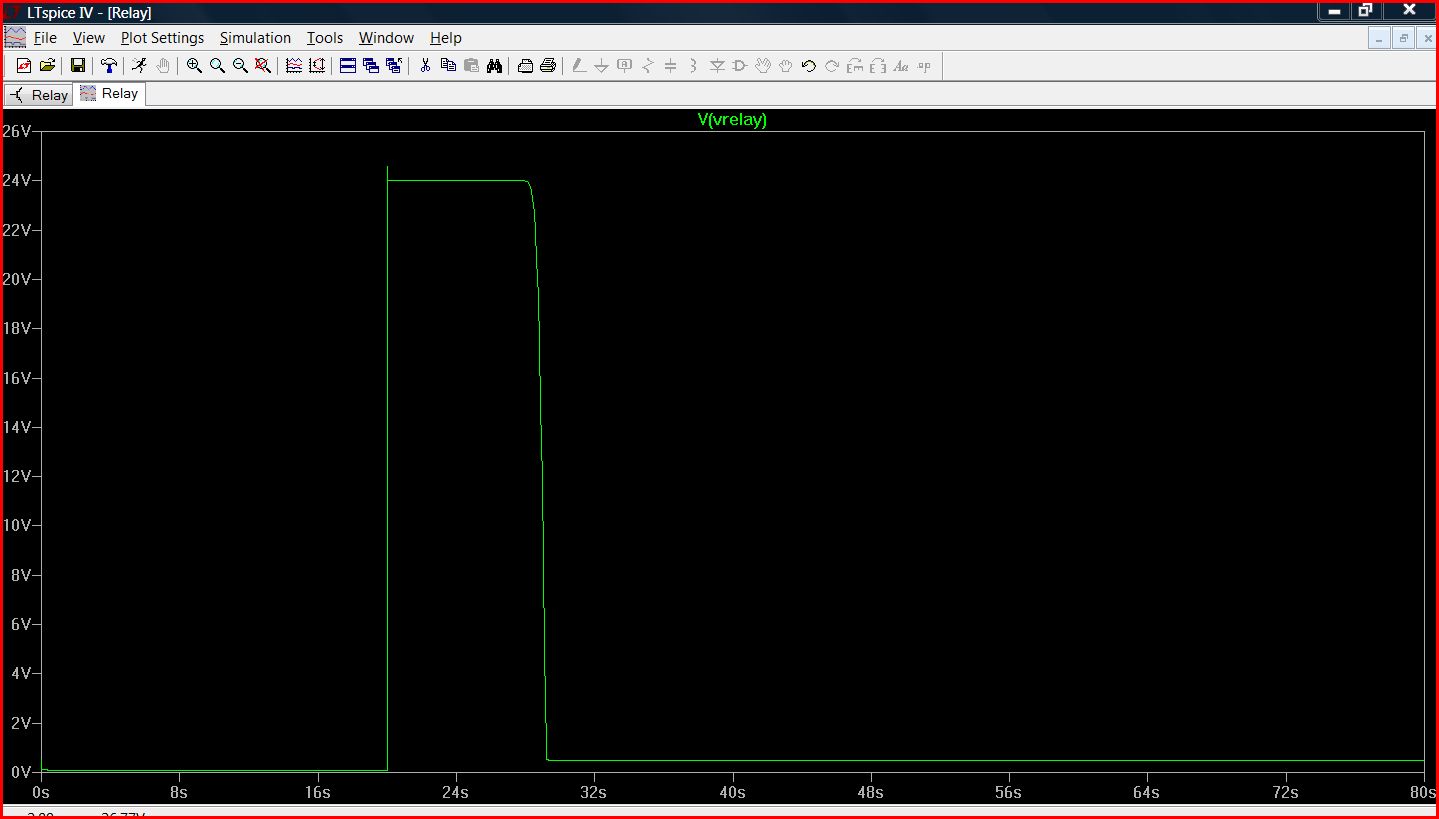The height and width of the screenshot is (819, 1439).
Task: Click the SPICE directive .op icon
Action: (924, 66)
